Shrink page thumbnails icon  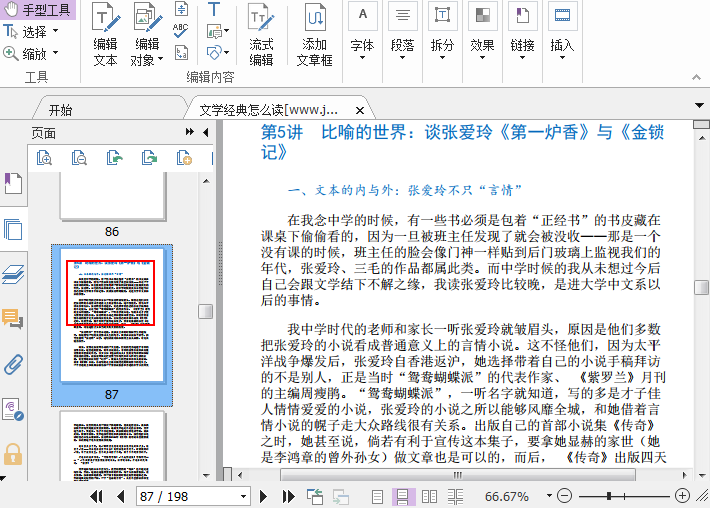79,158
